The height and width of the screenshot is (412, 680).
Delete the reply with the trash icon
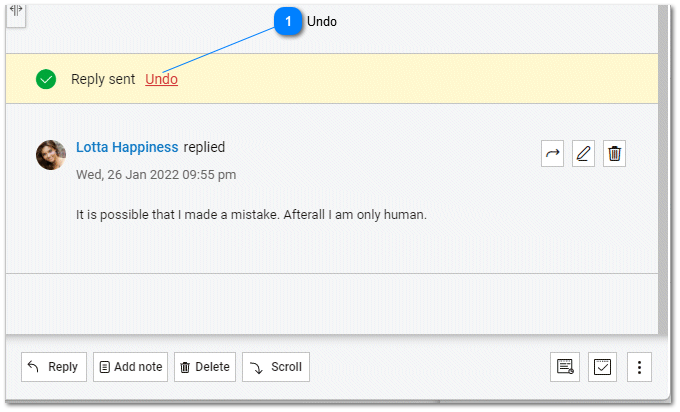(x=615, y=154)
